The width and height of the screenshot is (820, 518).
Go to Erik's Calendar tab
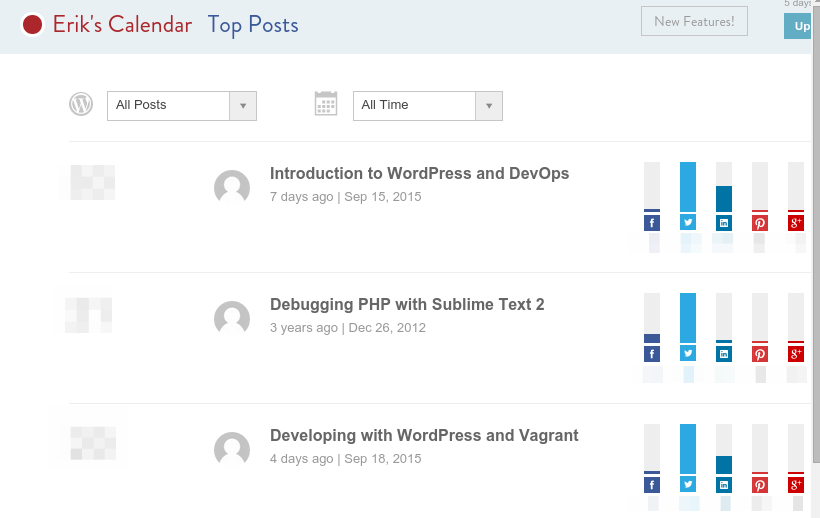coord(122,25)
